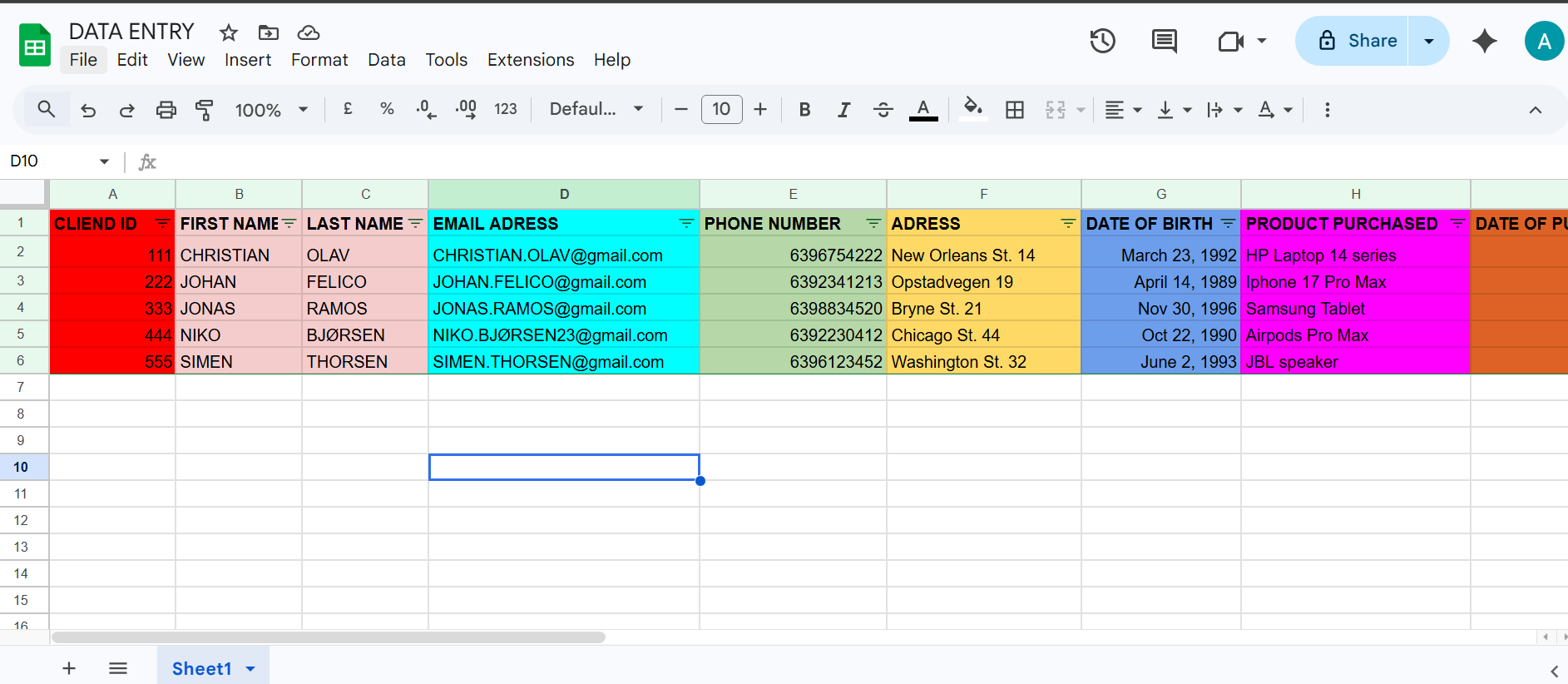Image resolution: width=1568 pixels, height=684 pixels.
Task: Open more toolbar options three dots
Action: coord(1328,110)
